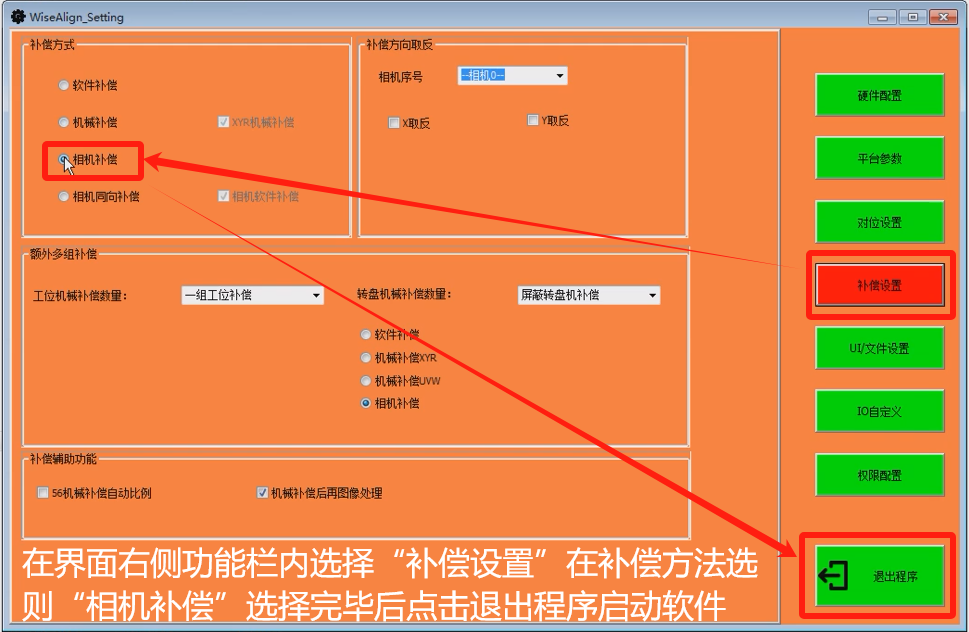Choose the 相机补偿 radio option in 补偿方式
Viewport: 969px width, 632px height.
coord(64,160)
